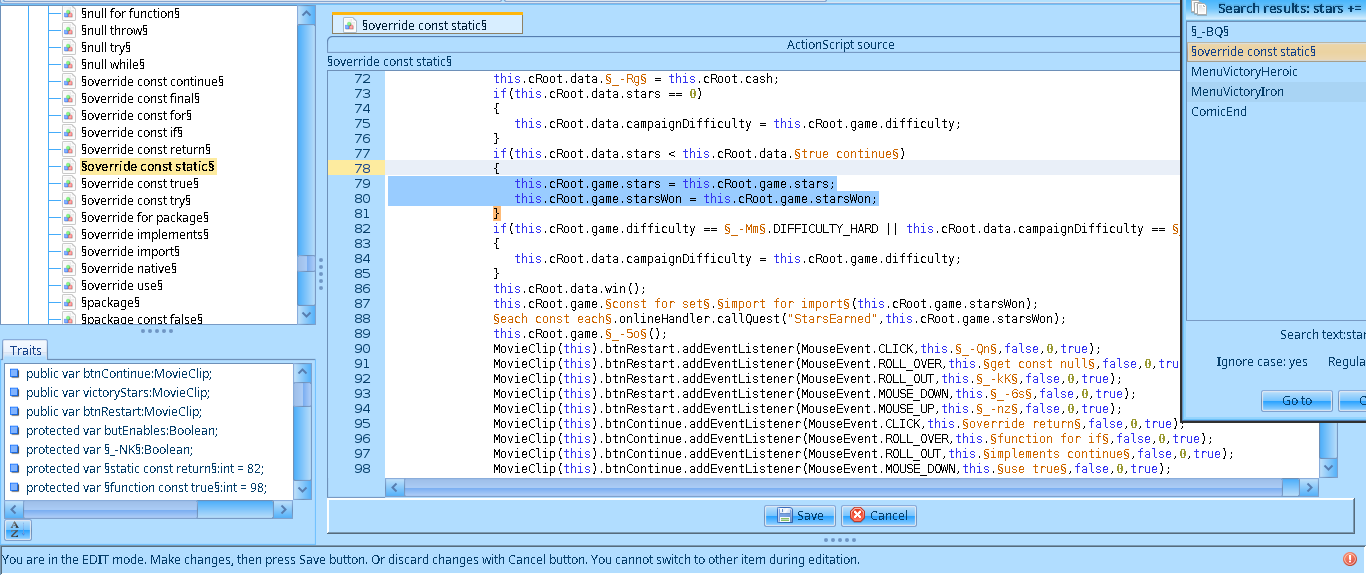
Task: Click the code editor horizontal scroll left arrow
Action: coord(395,487)
